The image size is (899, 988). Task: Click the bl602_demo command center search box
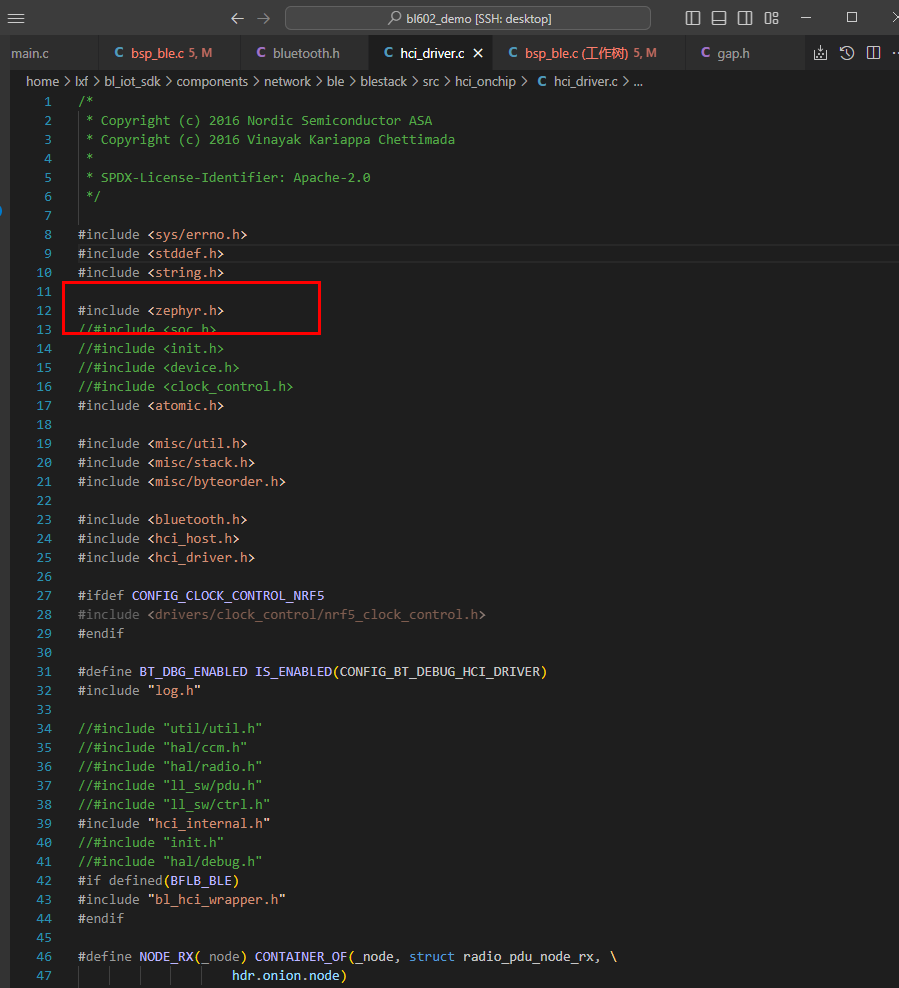pyautogui.click(x=467, y=18)
